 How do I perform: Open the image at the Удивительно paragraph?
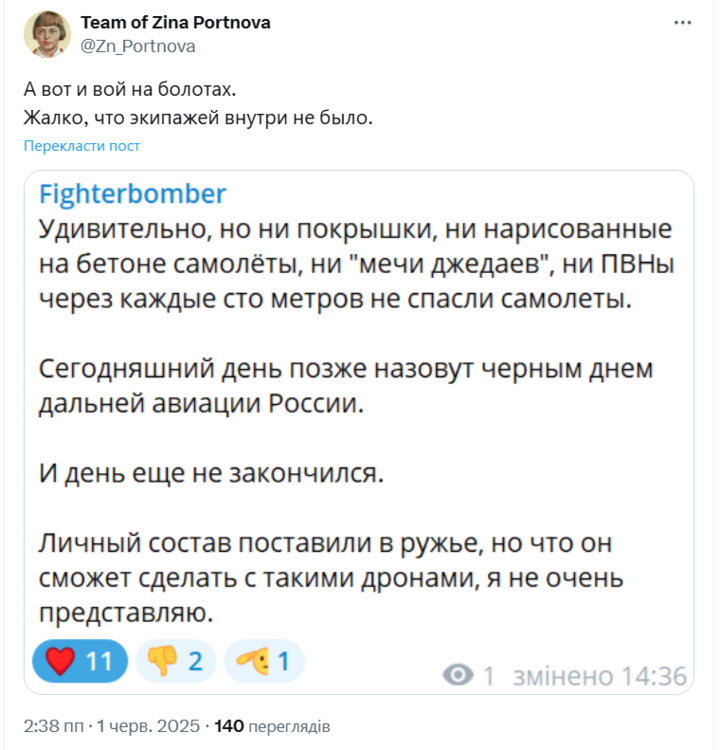click(355, 264)
